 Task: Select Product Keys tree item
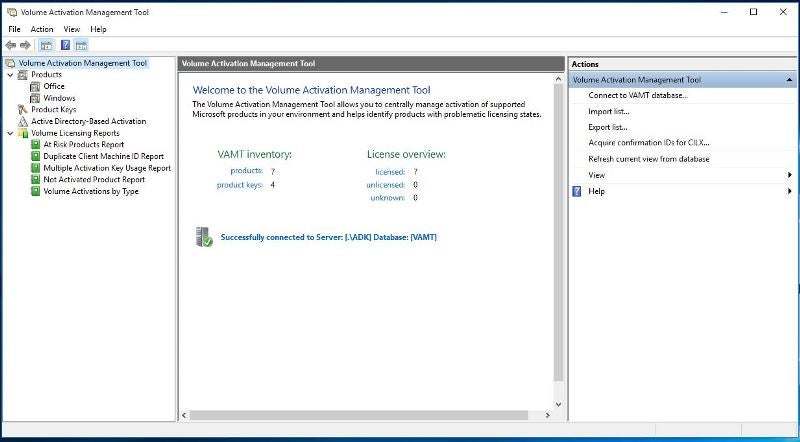tap(54, 109)
